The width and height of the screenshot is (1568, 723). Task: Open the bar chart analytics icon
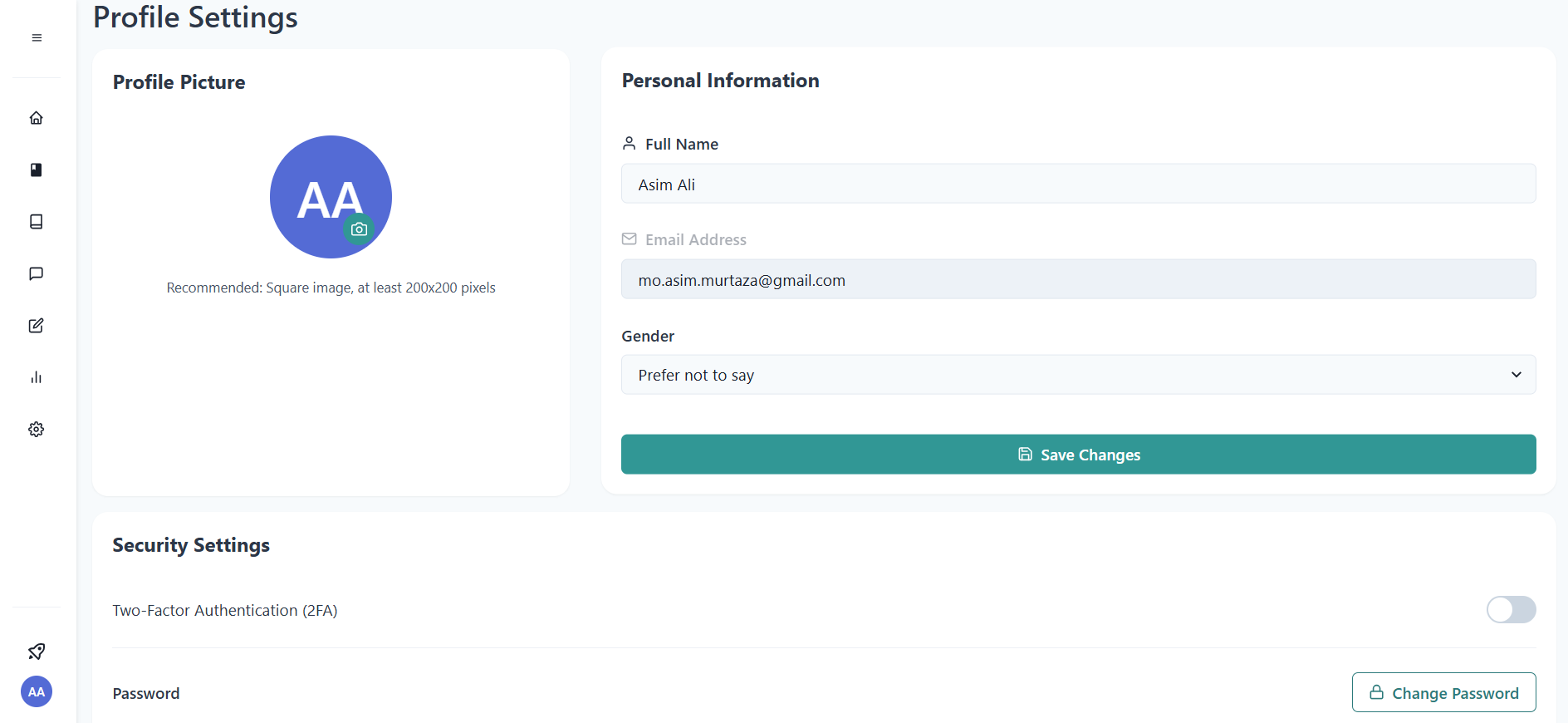click(37, 377)
